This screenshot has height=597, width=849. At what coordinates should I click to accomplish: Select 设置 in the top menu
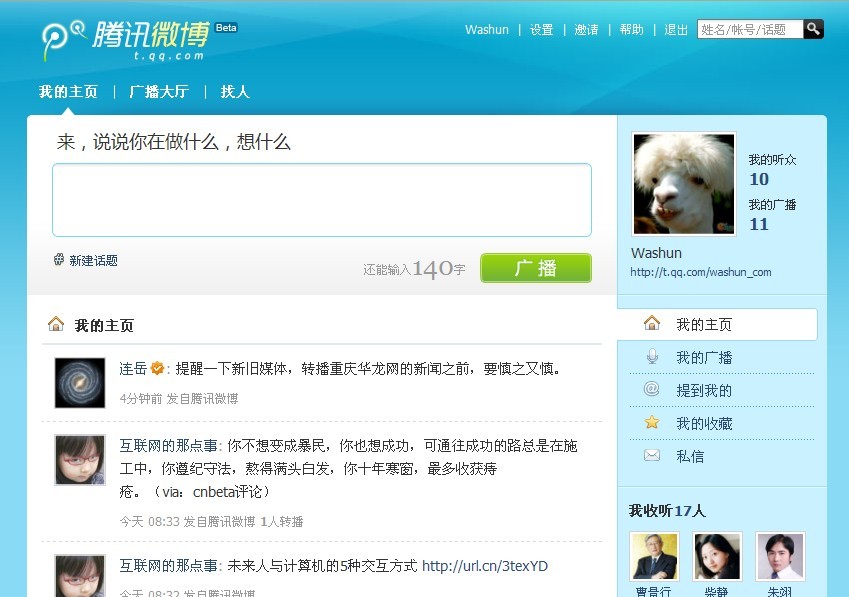point(541,30)
